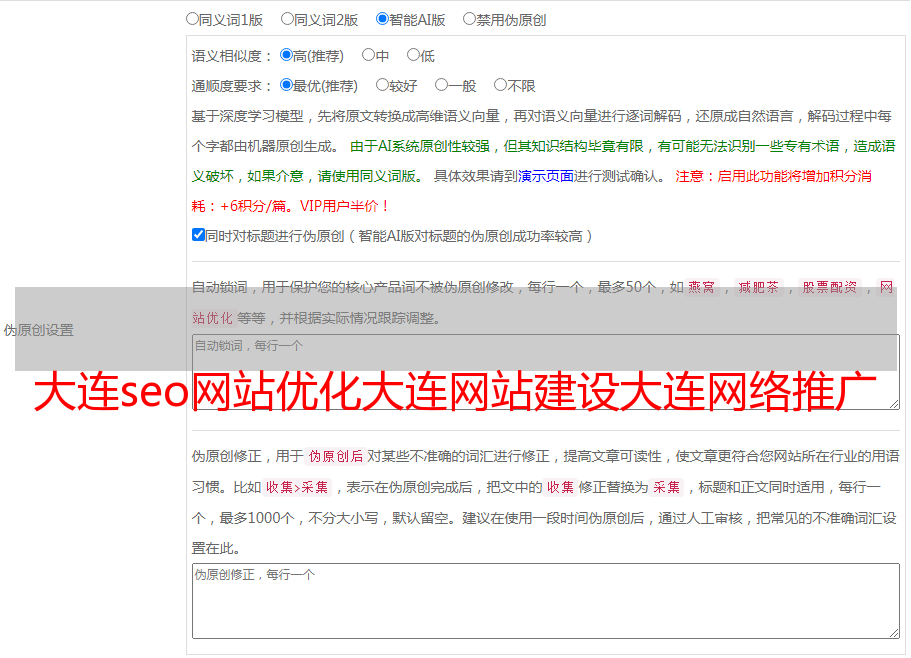The width and height of the screenshot is (911, 658).
Task: Set 通顺度要求 to 最优(推荐)
Action: tap(286, 85)
